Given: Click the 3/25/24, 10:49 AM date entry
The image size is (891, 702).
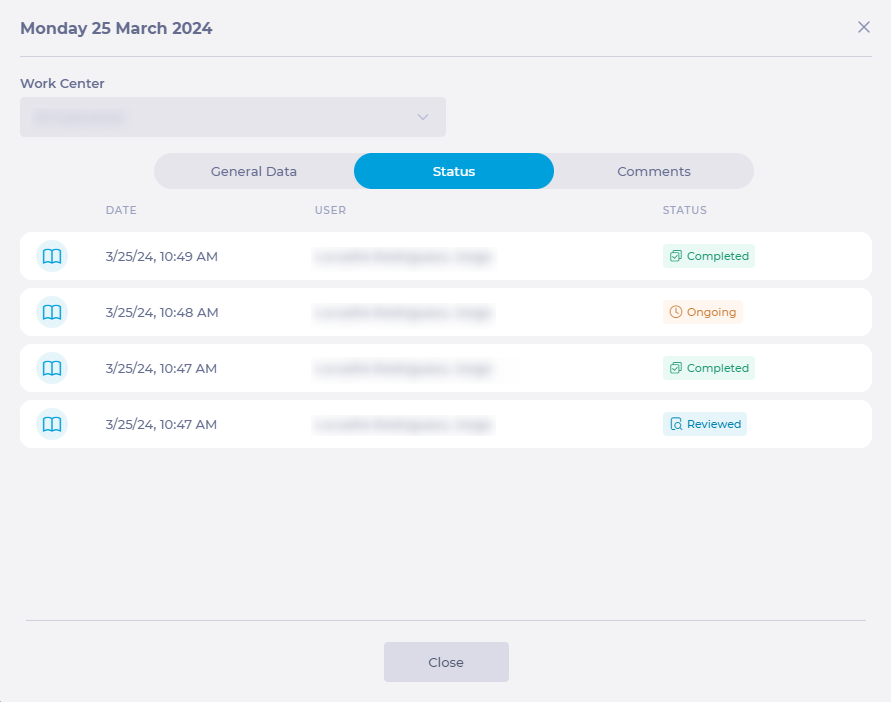Looking at the screenshot, I should 162,256.
